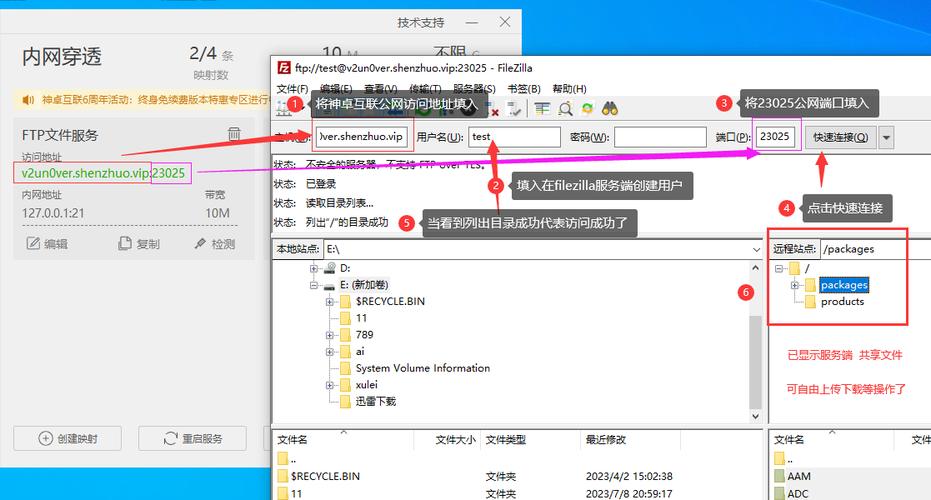Click the 复制 copy icon on the FTP card
Screen dimensions: 931x500
(x=125, y=243)
